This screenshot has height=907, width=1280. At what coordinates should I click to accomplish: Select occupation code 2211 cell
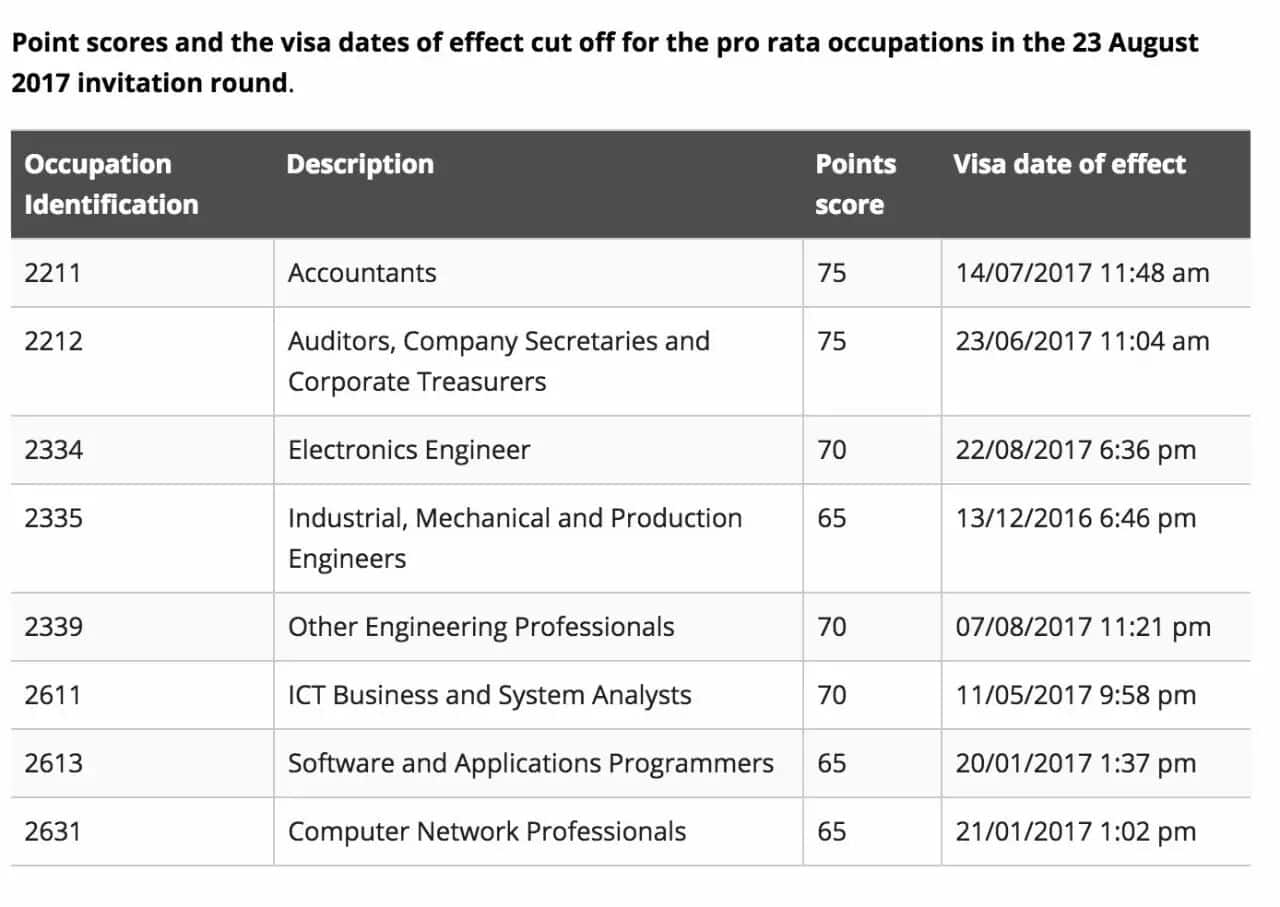pyautogui.click(x=142, y=273)
